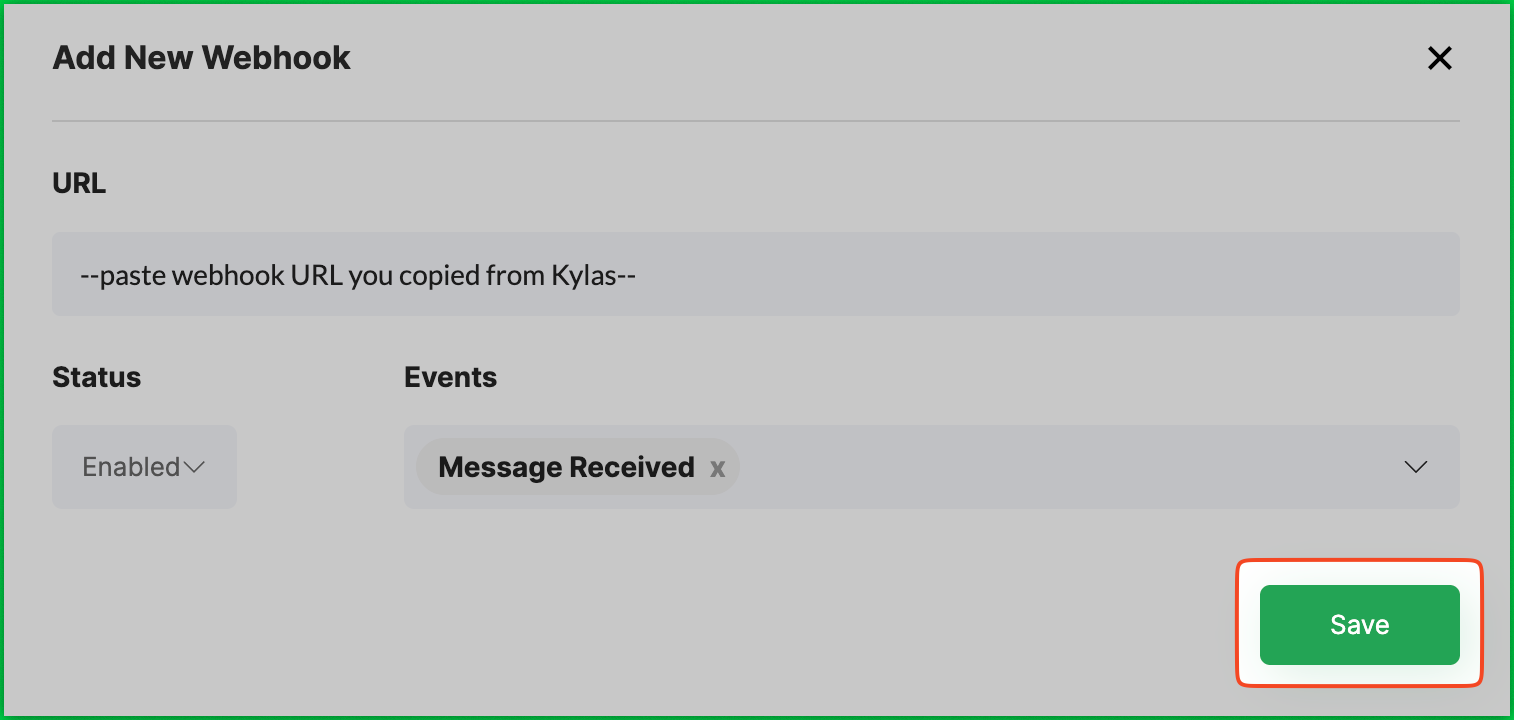Click the Events field label
Image resolution: width=1514 pixels, height=720 pixels.
450,377
